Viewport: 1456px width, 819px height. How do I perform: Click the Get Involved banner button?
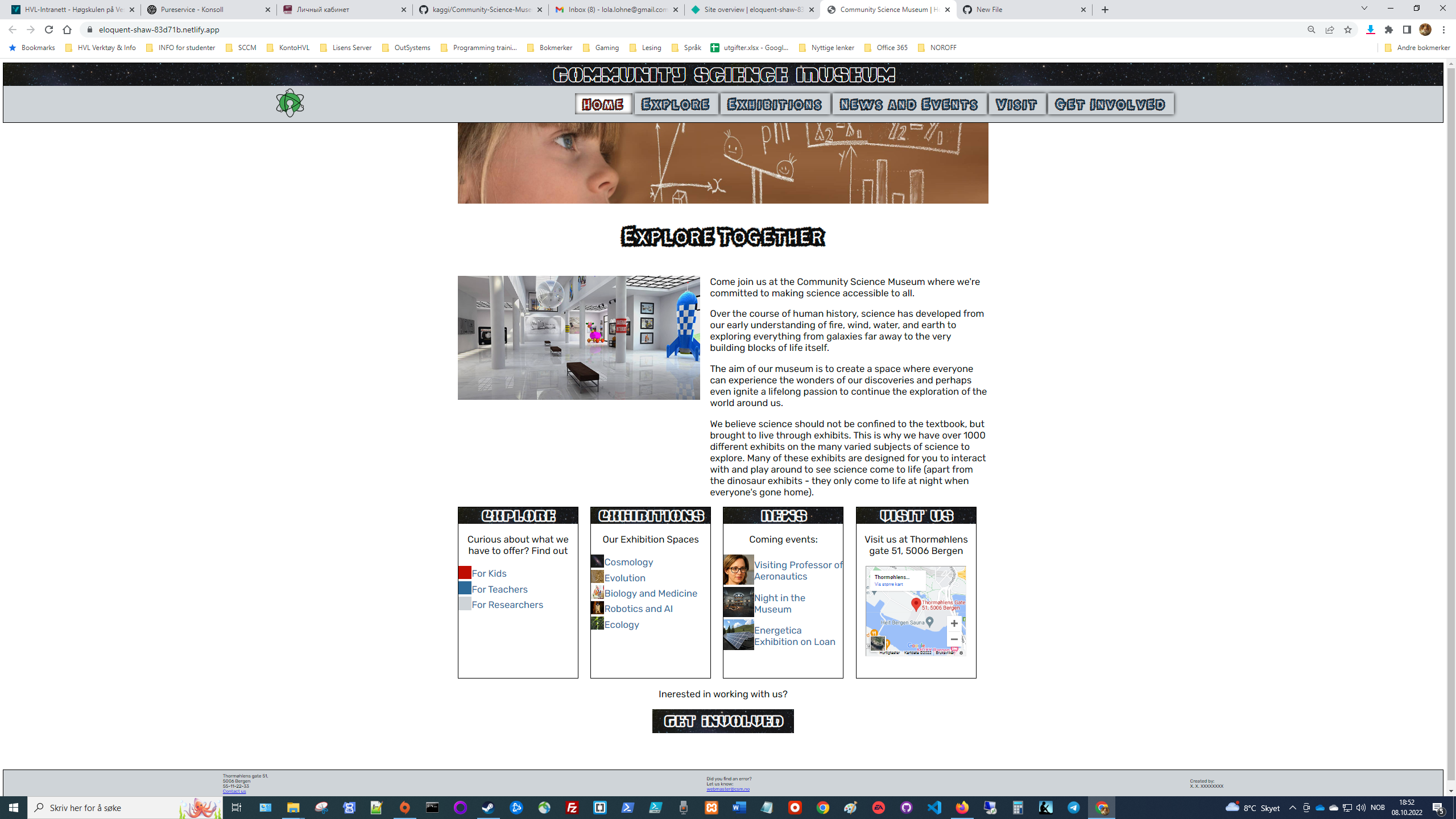point(722,721)
